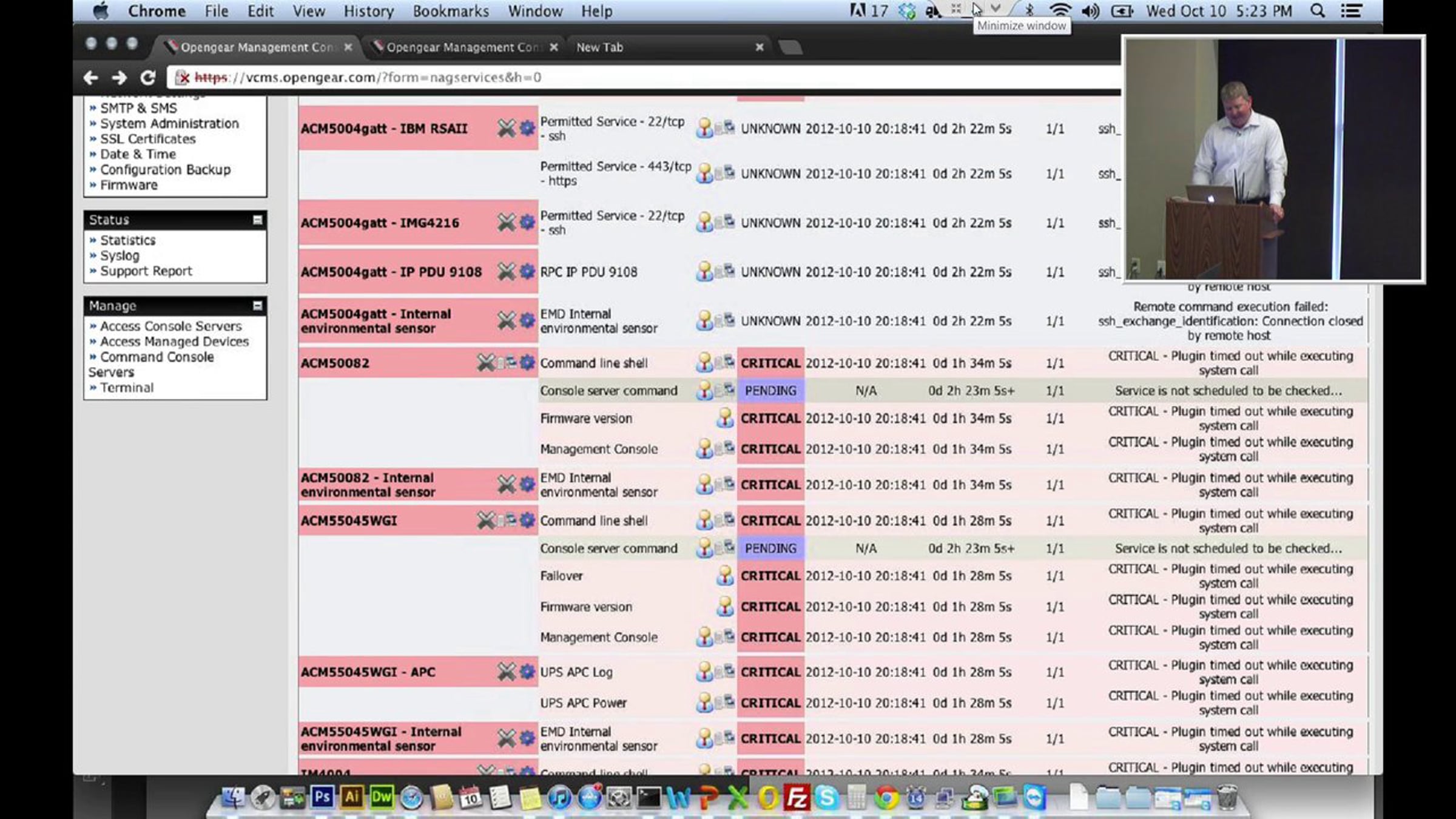This screenshot has width=1456, height=819.
Task: Open the Spotlight search magnifier icon
Action: pos(1317,11)
